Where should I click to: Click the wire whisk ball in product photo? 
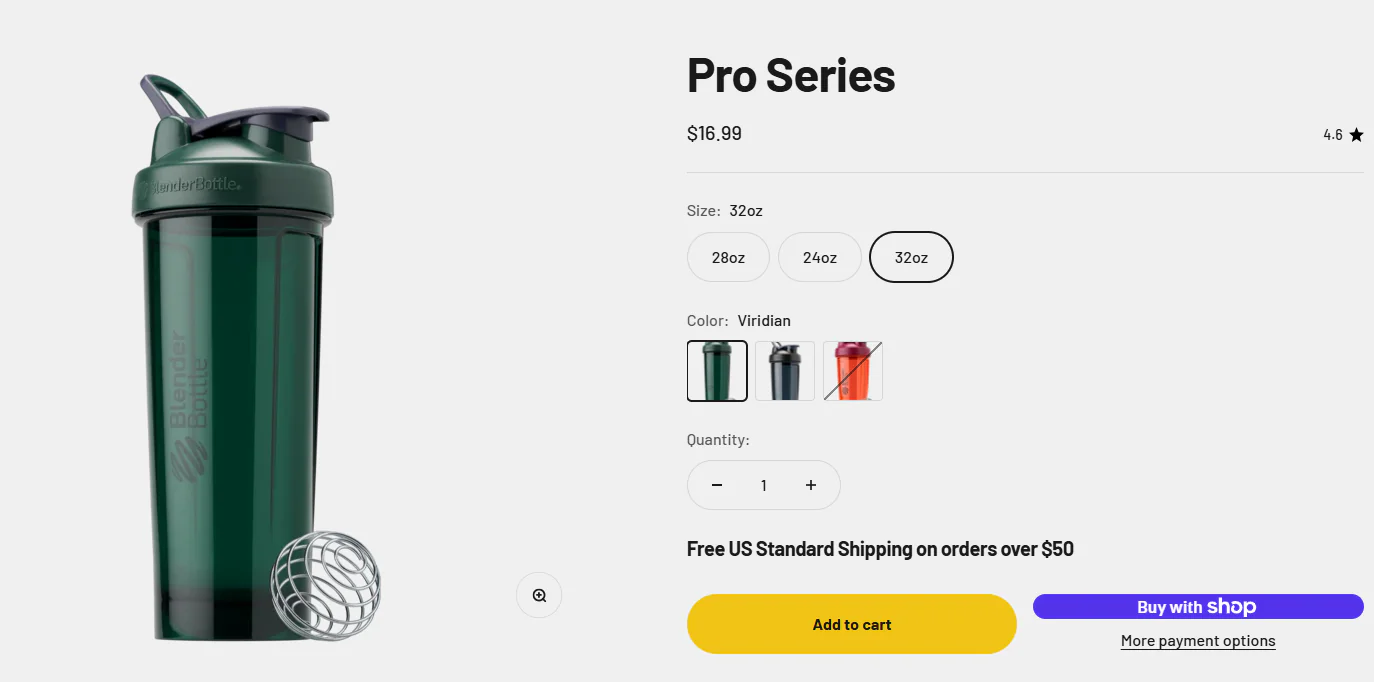326,585
